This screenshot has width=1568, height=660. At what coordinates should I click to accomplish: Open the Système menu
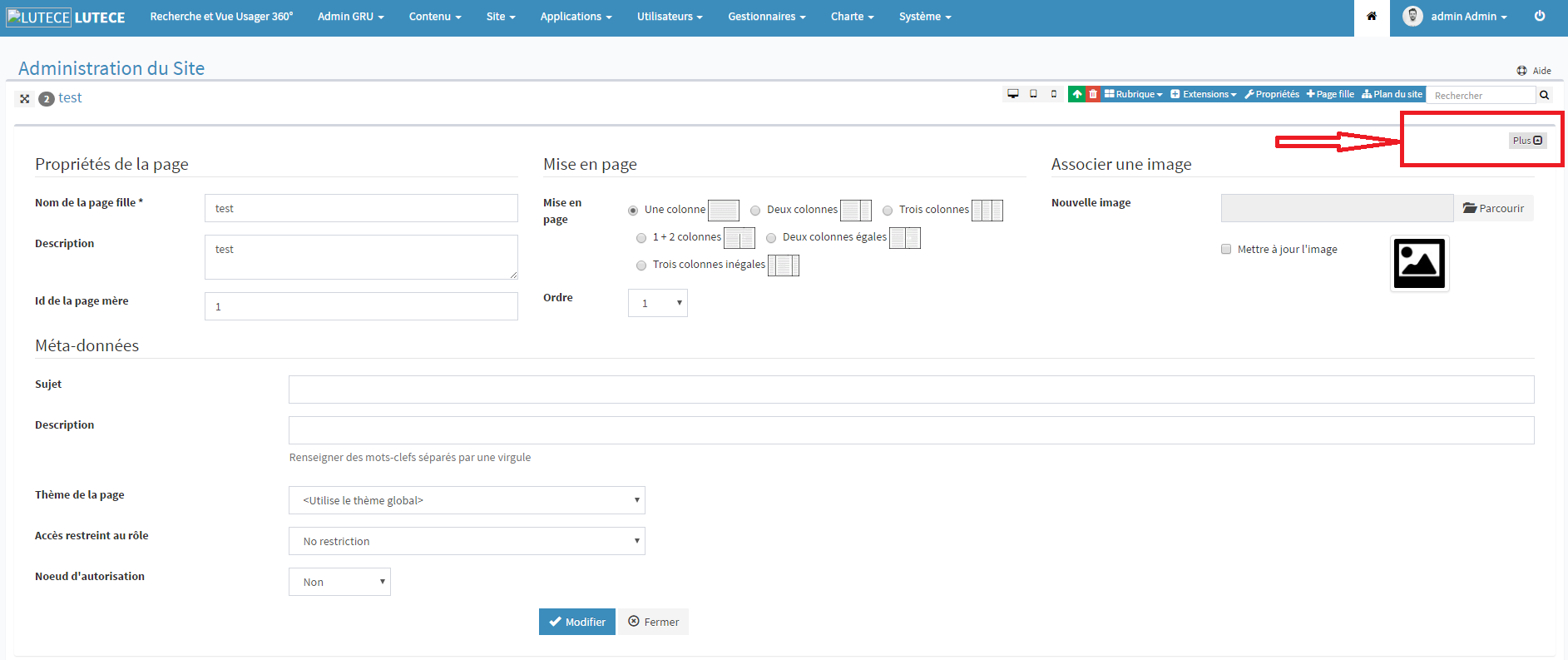[924, 17]
